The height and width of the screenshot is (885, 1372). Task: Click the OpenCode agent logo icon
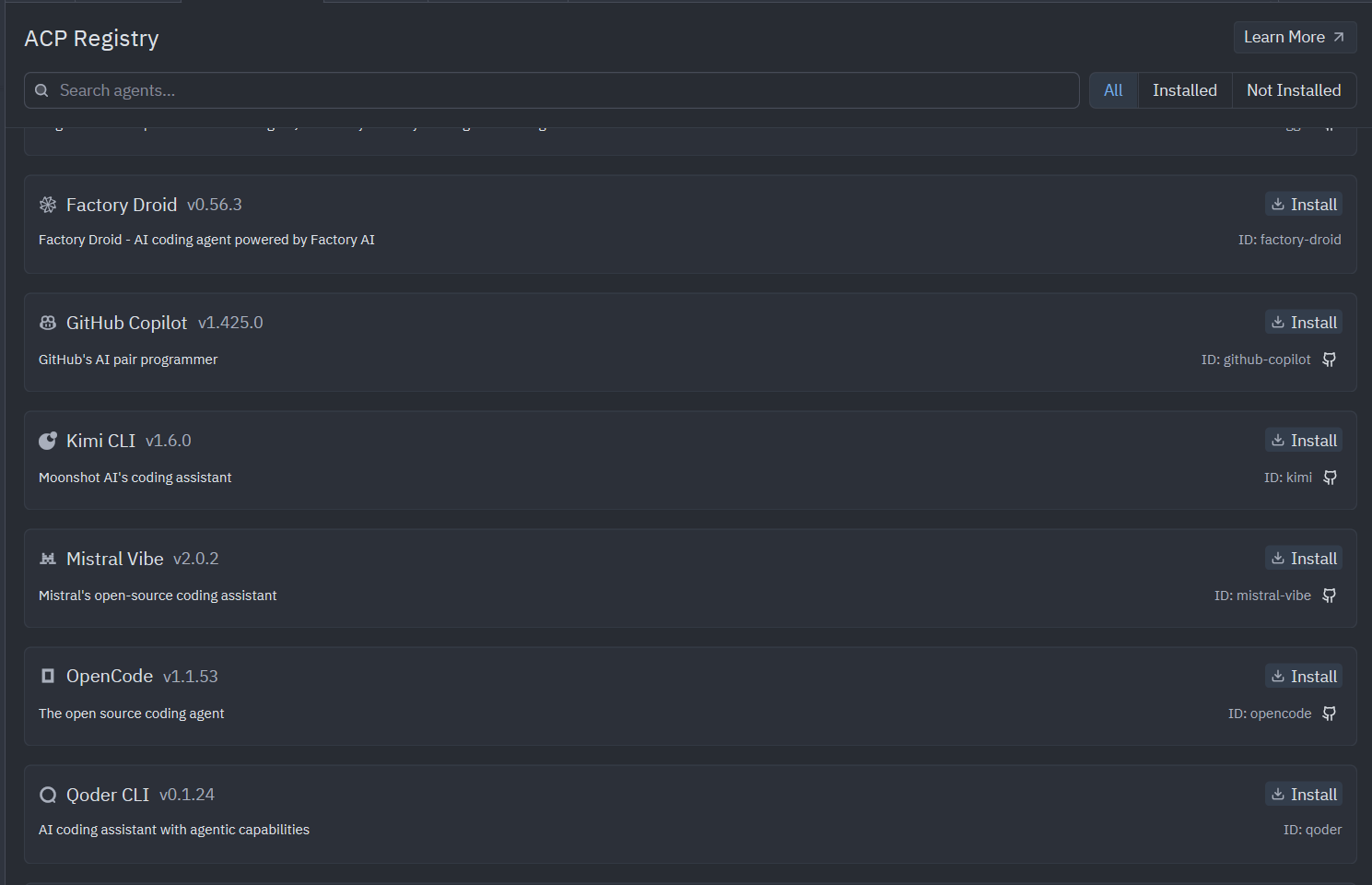(x=48, y=677)
